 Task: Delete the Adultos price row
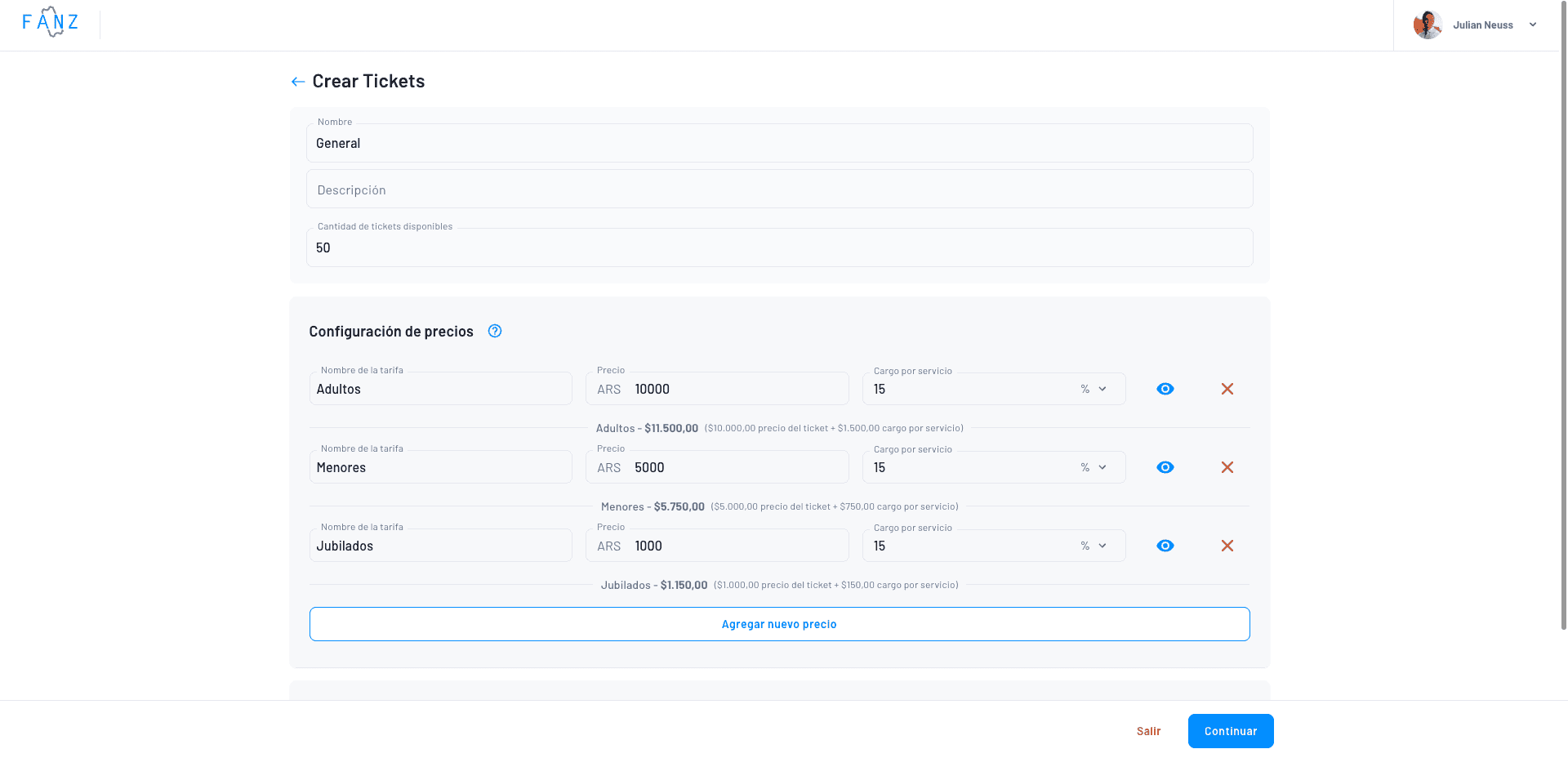tap(1227, 389)
